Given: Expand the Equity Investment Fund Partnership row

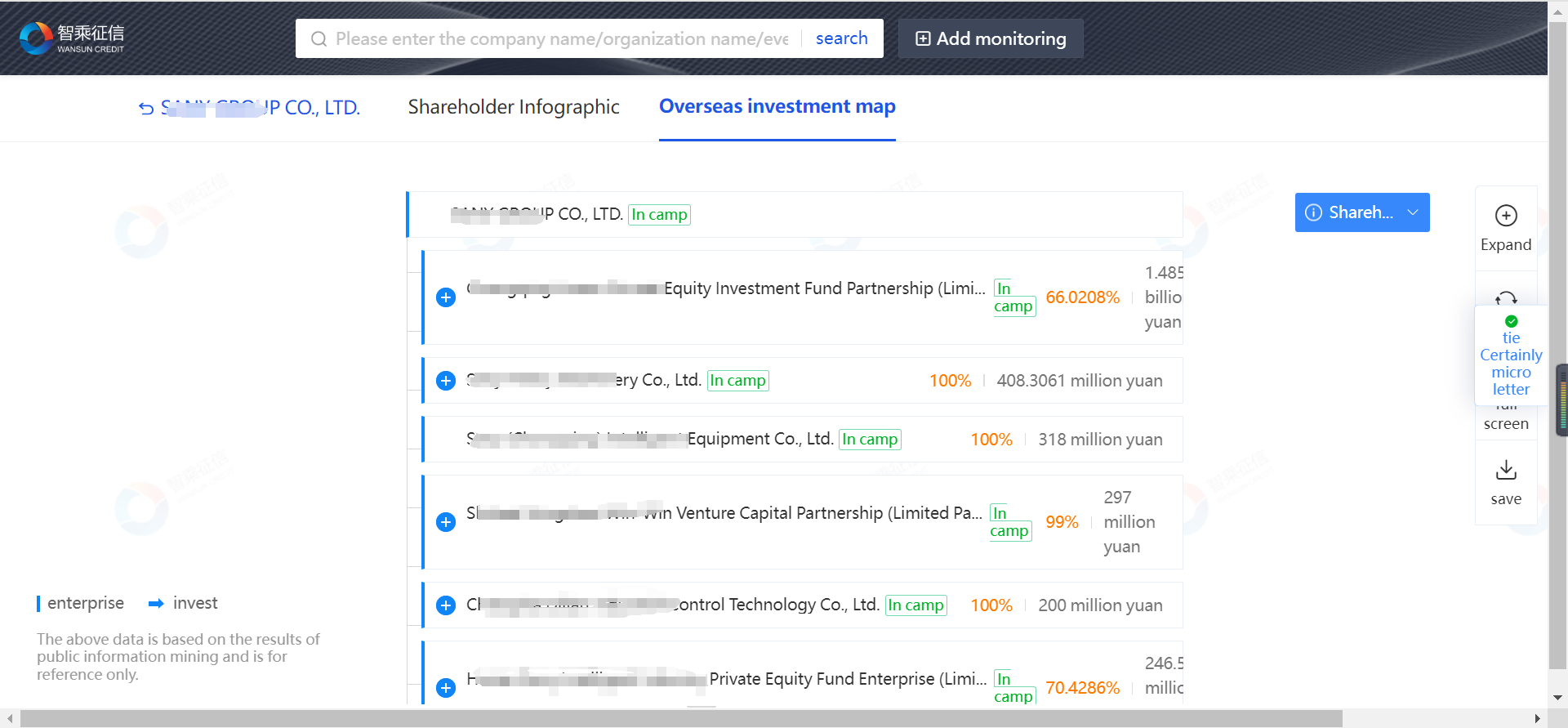Looking at the screenshot, I should click(446, 297).
